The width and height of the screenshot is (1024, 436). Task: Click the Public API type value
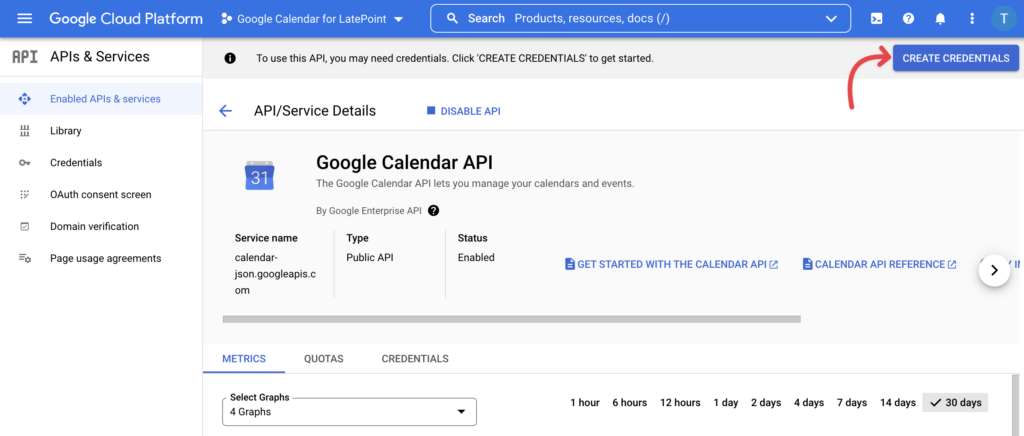tap(370, 257)
